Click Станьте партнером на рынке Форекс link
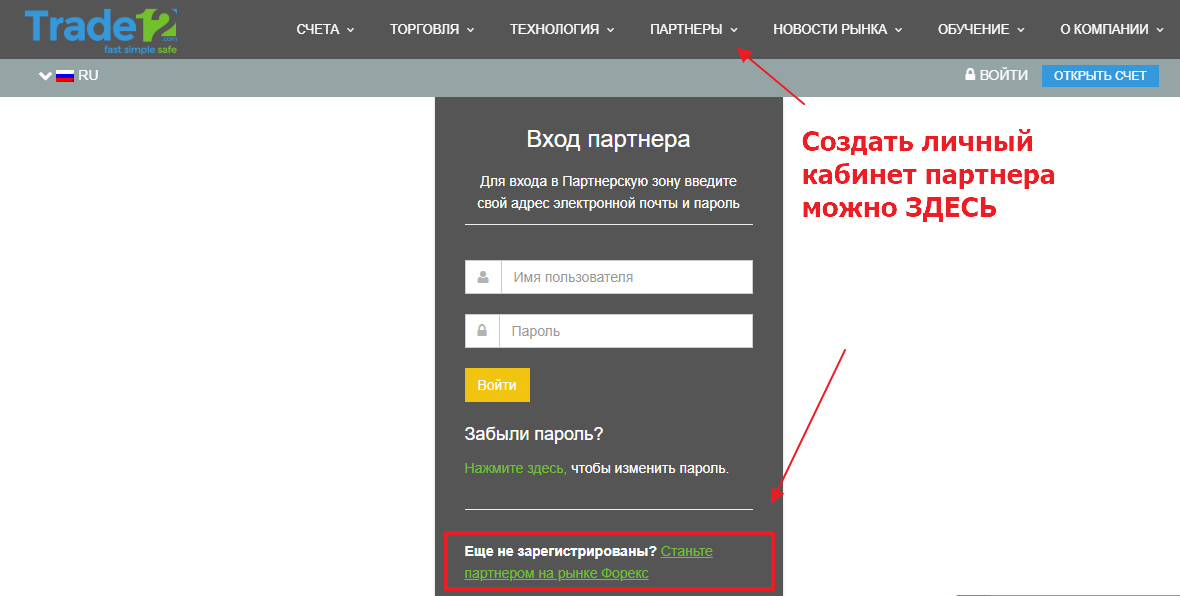This screenshot has height=596, width=1180. point(588,562)
